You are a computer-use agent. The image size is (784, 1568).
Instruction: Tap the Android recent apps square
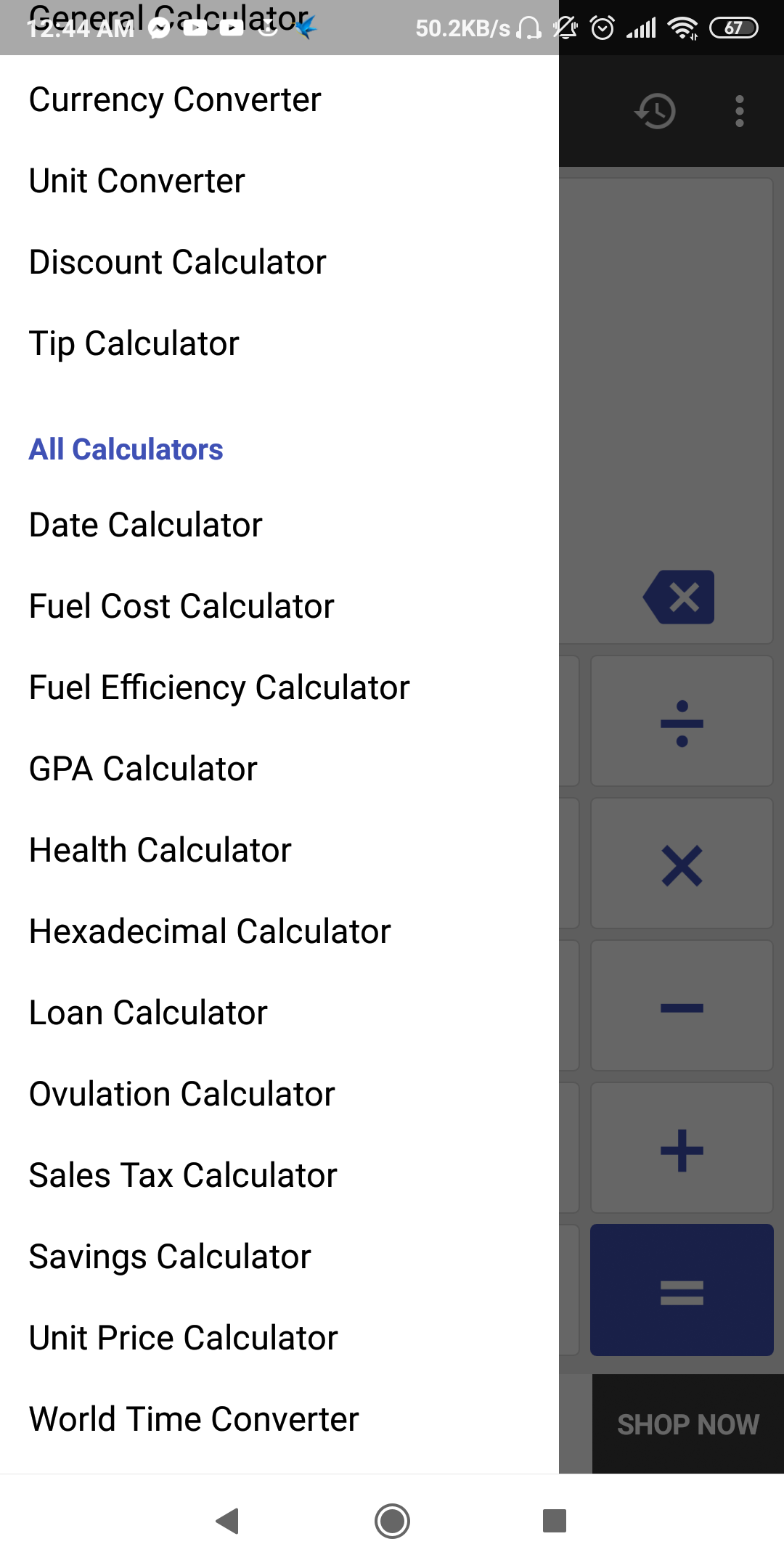pos(555,1521)
